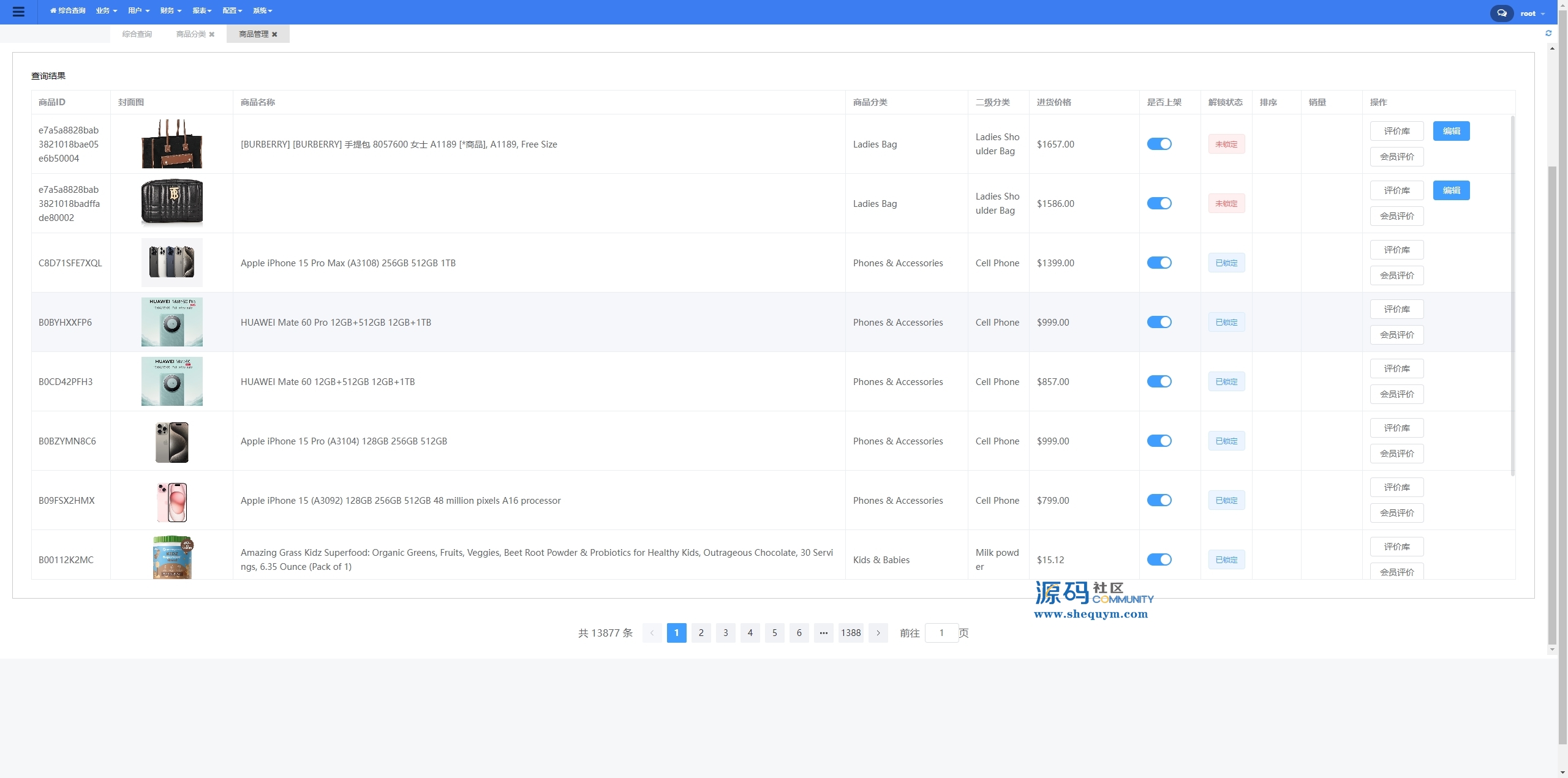
Task: Click the table's inner vertical scrollbar
Action: [x=1512, y=295]
